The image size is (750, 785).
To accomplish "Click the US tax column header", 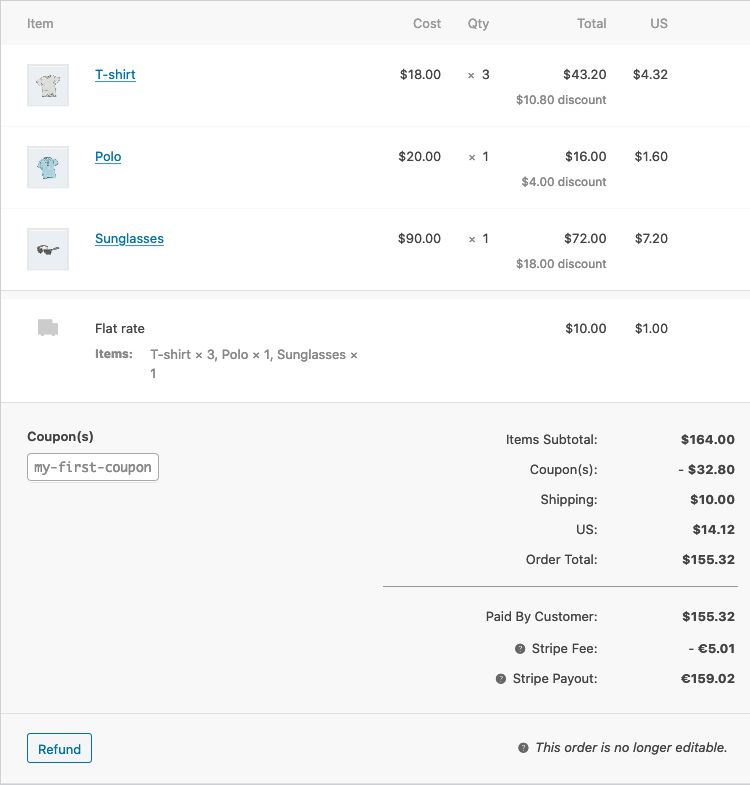I will click(658, 23).
